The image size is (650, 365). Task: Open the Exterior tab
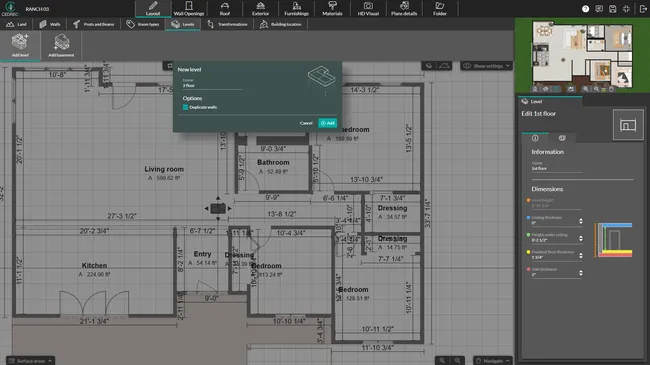[260, 9]
